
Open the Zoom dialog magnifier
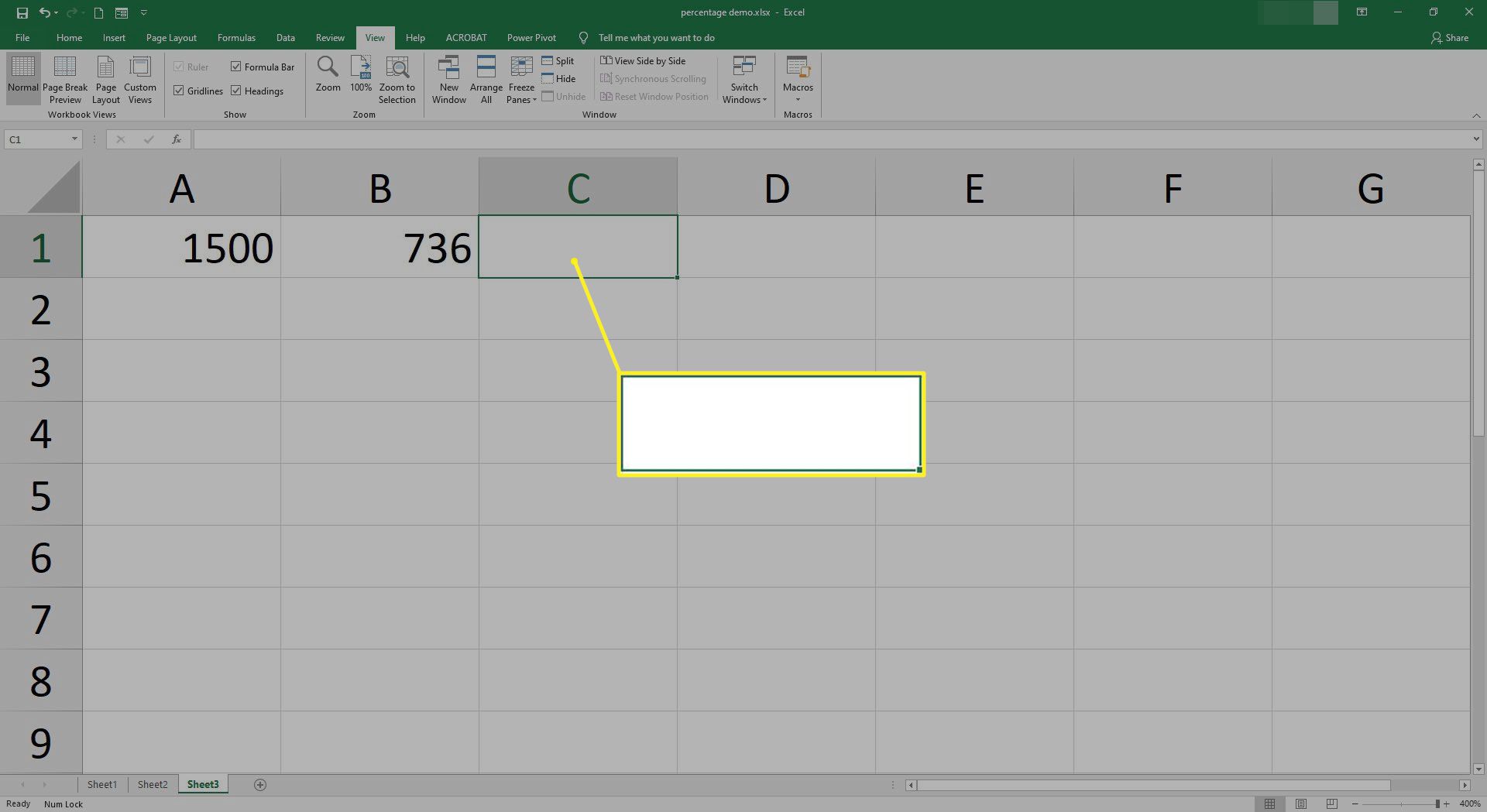coord(328,74)
